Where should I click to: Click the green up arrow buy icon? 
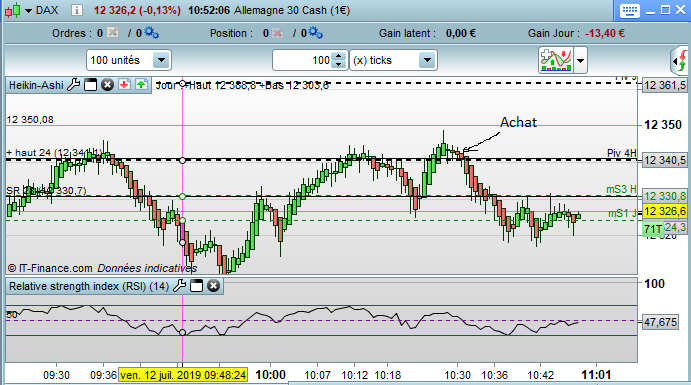141,85
